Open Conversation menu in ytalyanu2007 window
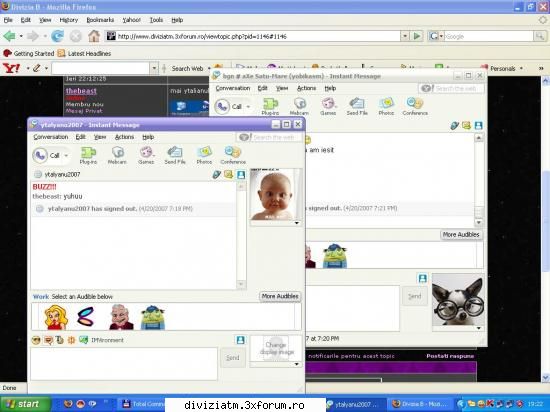Image resolution: width=550 pixels, height=412 pixels. 51,137
